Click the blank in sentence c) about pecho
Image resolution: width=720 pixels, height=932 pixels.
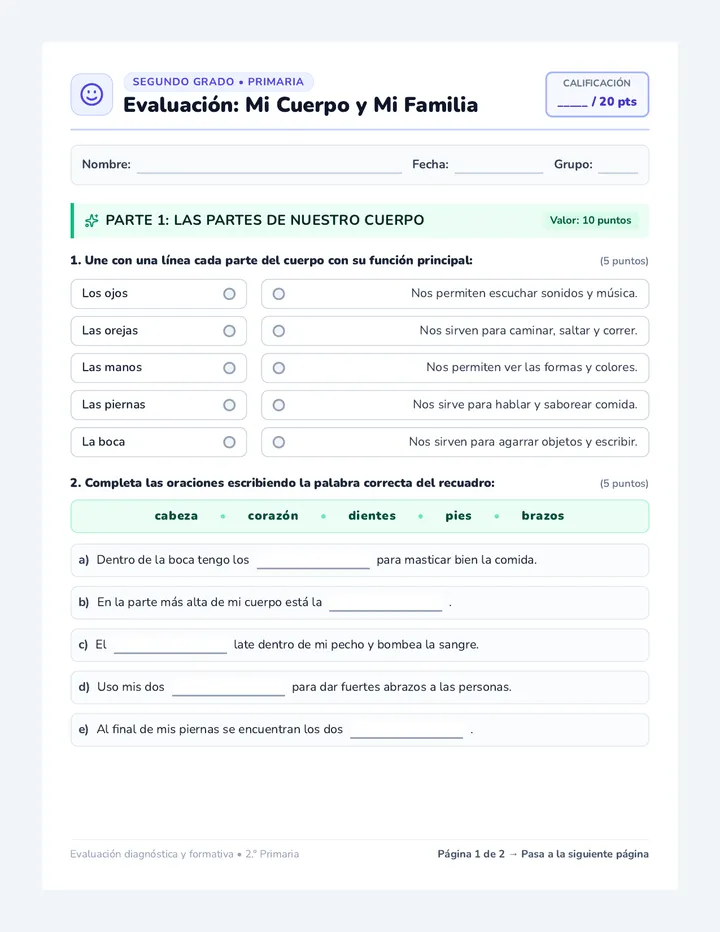click(x=170, y=646)
